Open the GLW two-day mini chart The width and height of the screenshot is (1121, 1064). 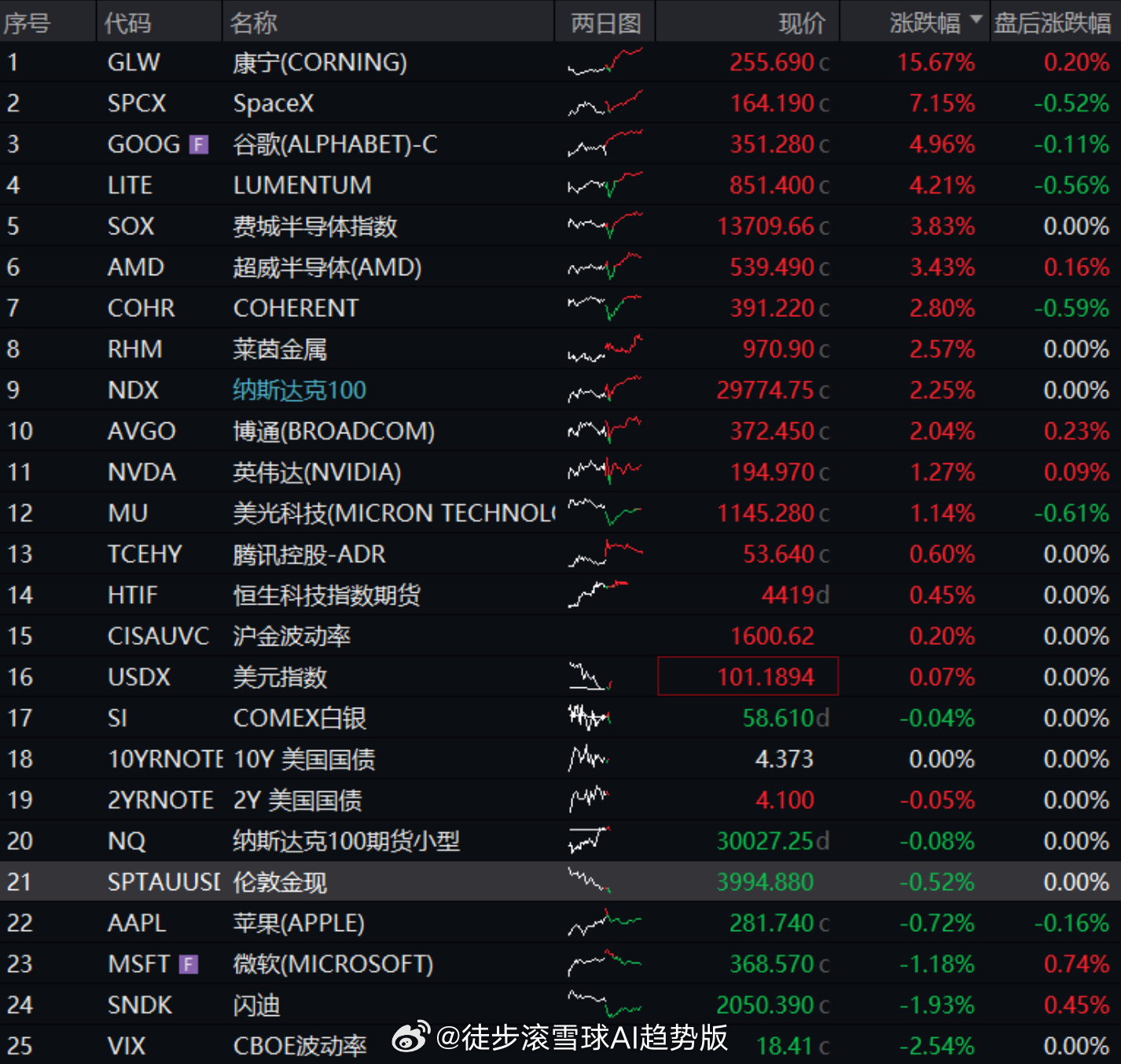tap(605, 61)
